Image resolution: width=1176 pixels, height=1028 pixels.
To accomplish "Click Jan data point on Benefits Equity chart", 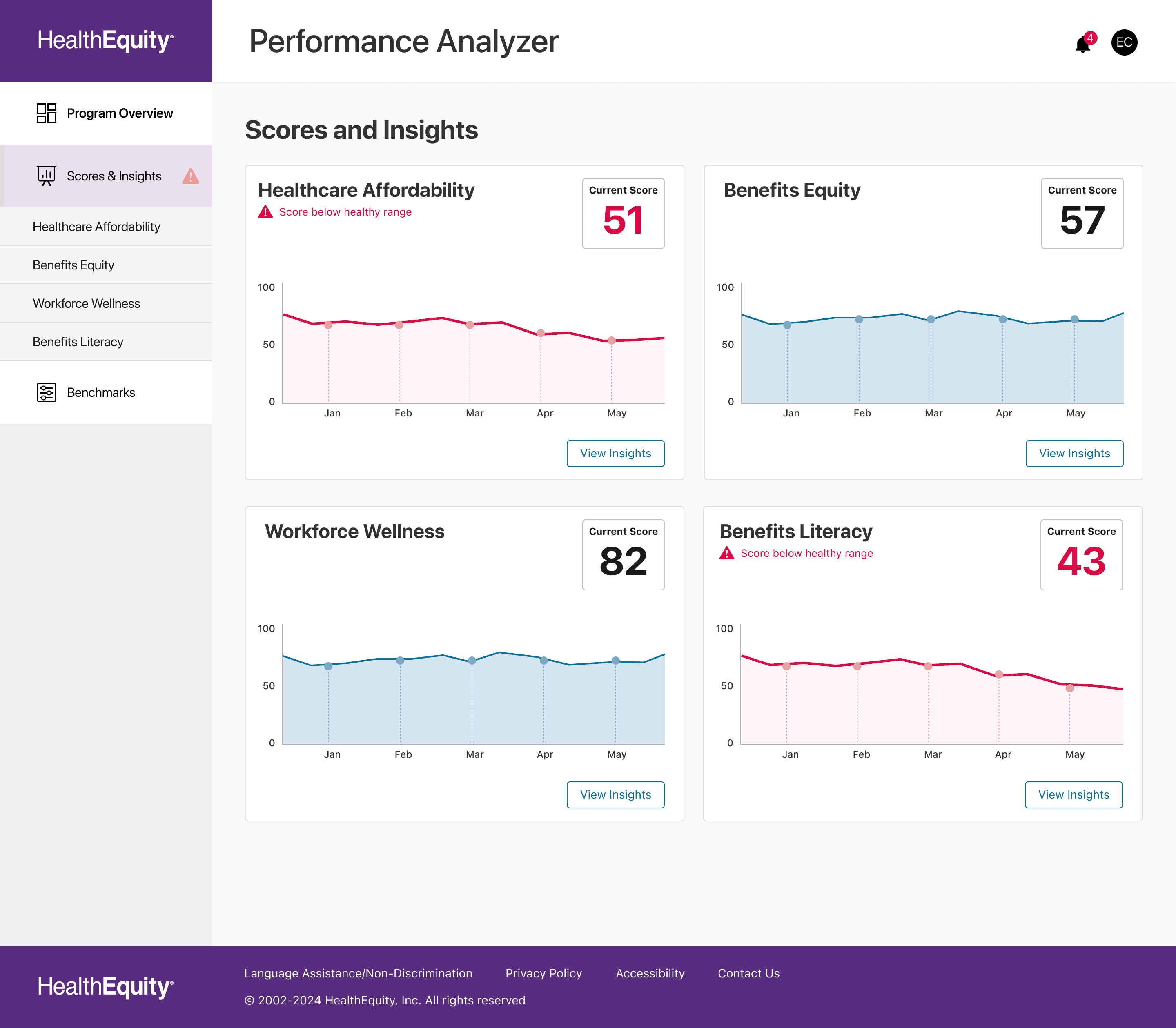I will pos(787,325).
